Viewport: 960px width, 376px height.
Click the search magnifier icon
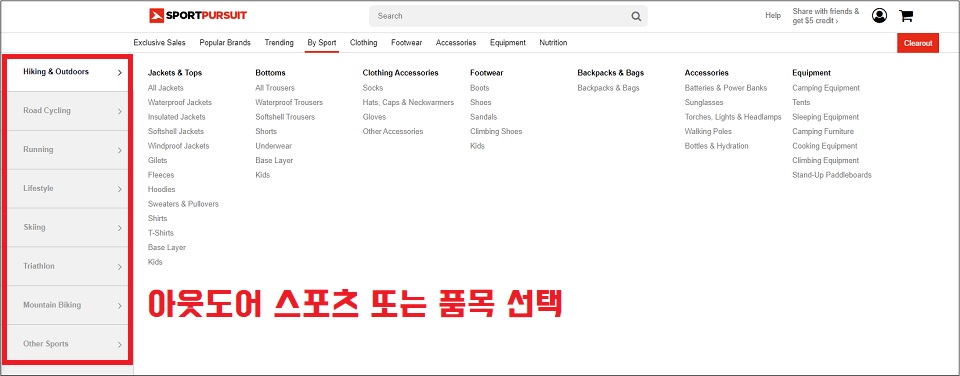point(636,17)
